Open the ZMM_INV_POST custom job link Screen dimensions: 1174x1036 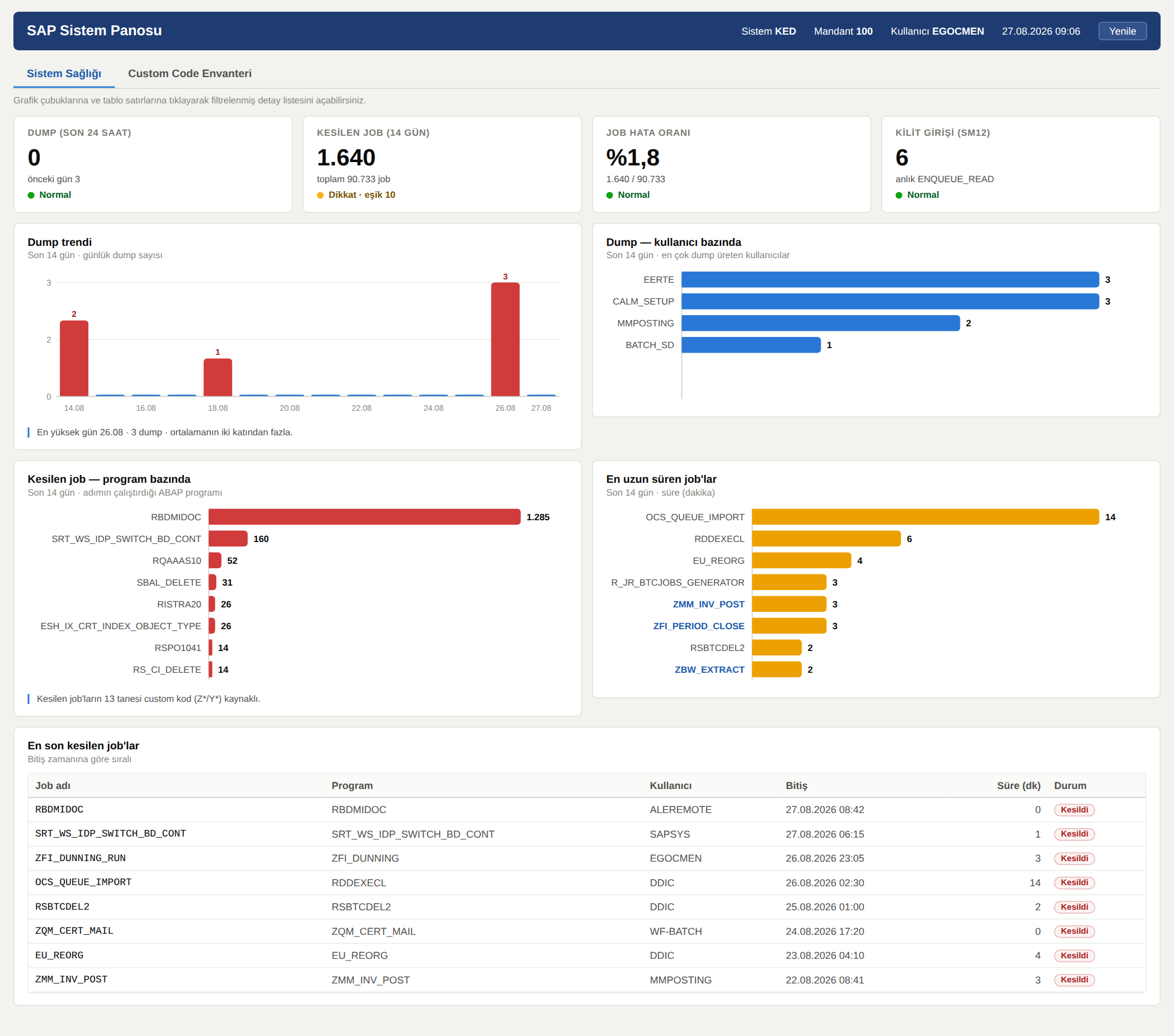pyautogui.click(x=708, y=604)
